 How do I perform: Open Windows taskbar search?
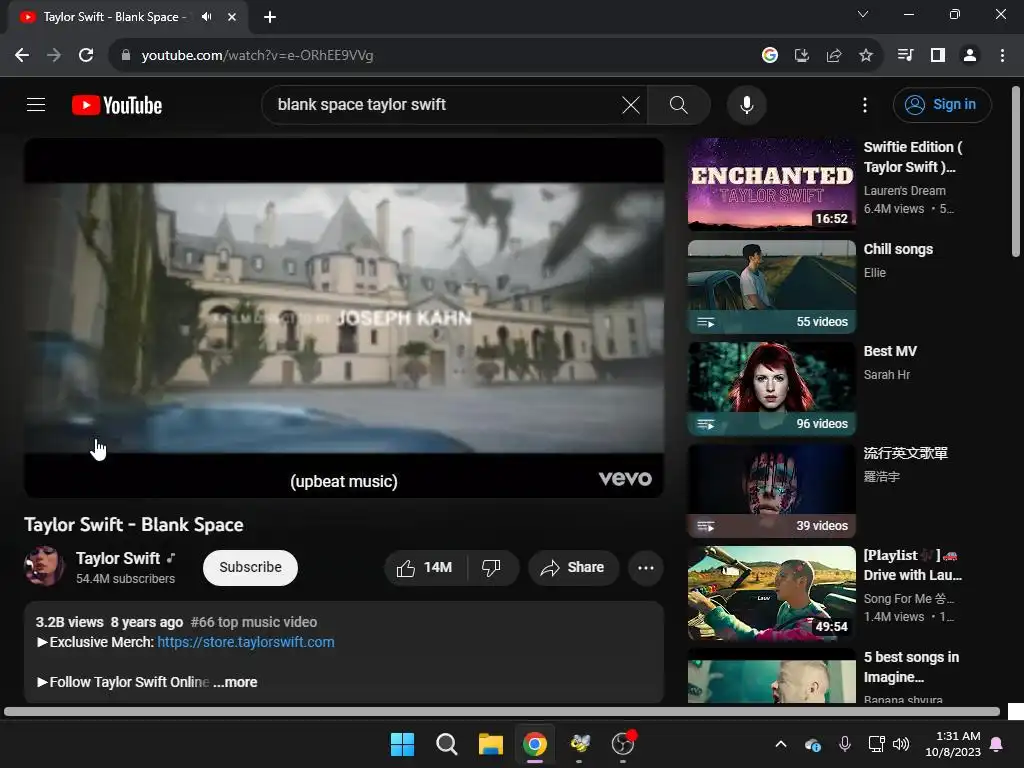coord(447,744)
